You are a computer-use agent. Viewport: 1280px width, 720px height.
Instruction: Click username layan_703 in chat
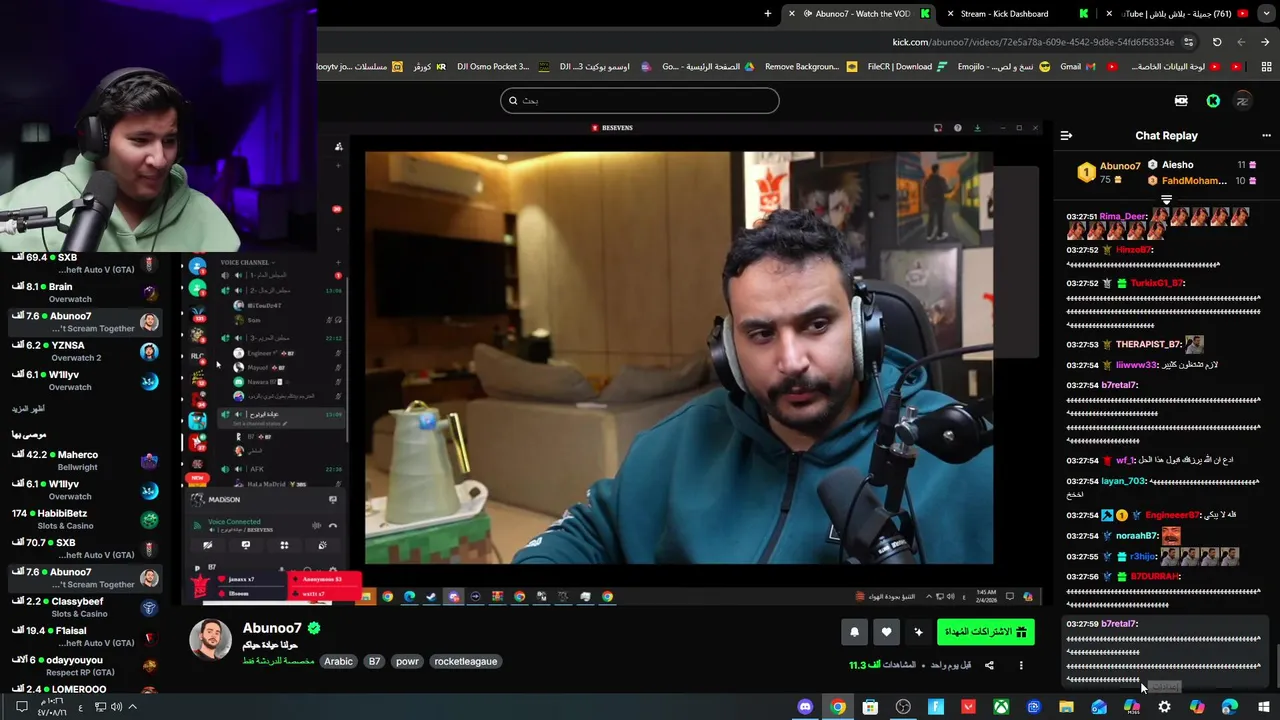coord(1122,481)
